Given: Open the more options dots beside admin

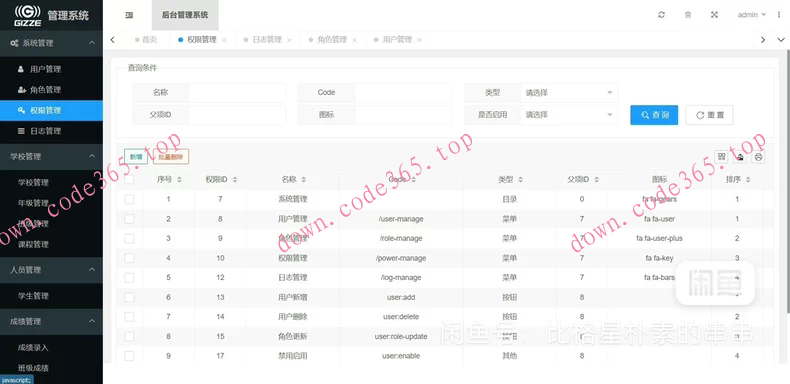Looking at the screenshot, I should point(778,15).
